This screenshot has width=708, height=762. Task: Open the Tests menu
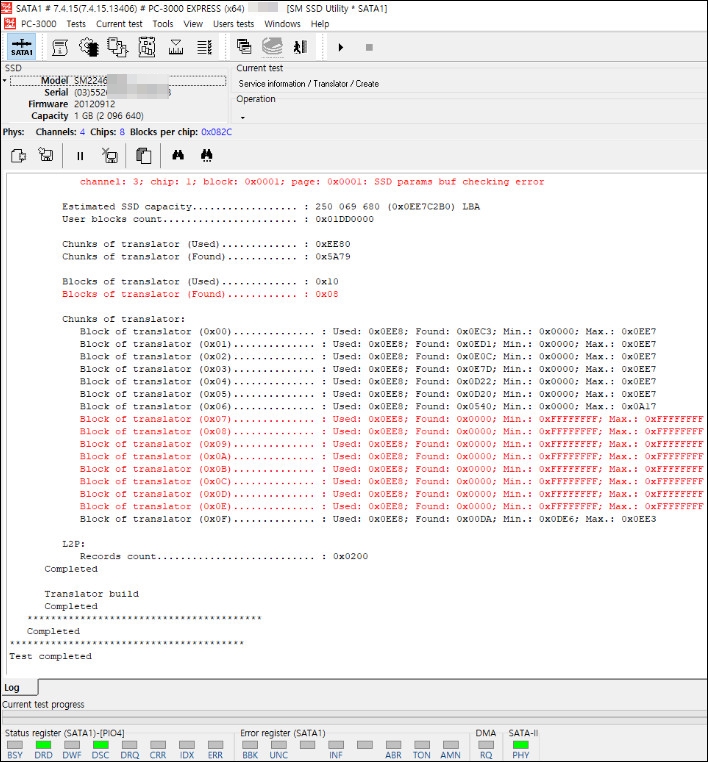[76, 24]
